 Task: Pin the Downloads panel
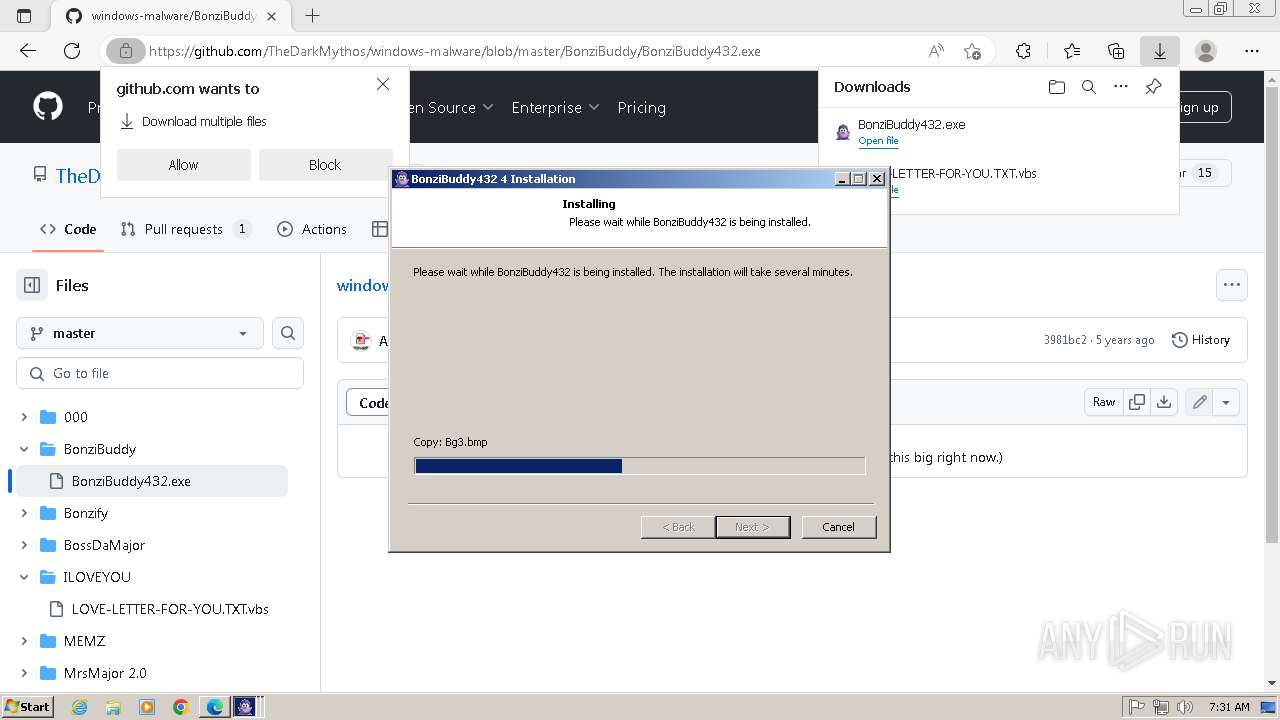coord(1153,87)
